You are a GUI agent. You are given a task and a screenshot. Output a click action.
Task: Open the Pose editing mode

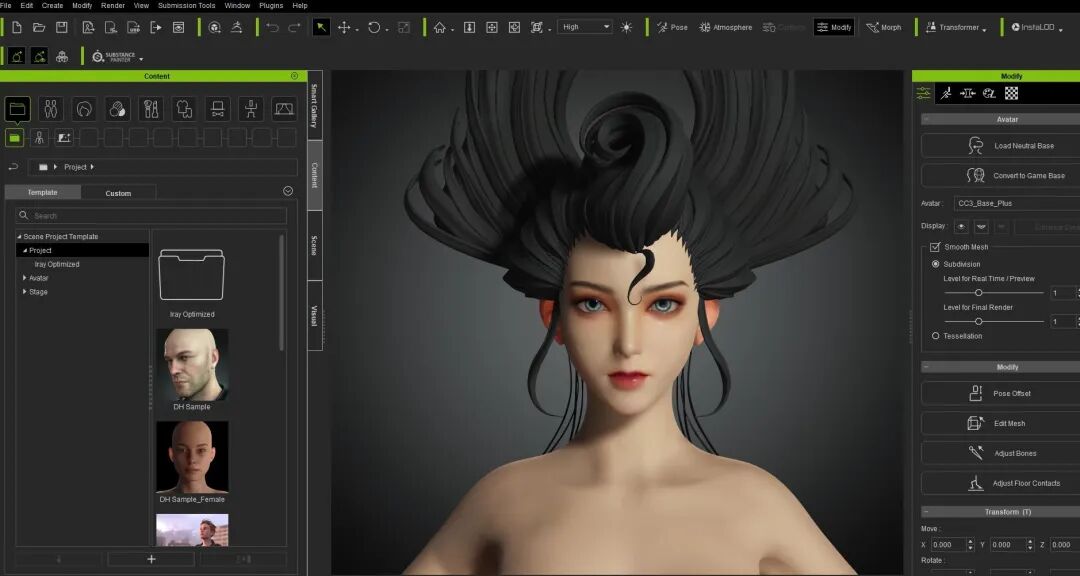click(672, 27)
